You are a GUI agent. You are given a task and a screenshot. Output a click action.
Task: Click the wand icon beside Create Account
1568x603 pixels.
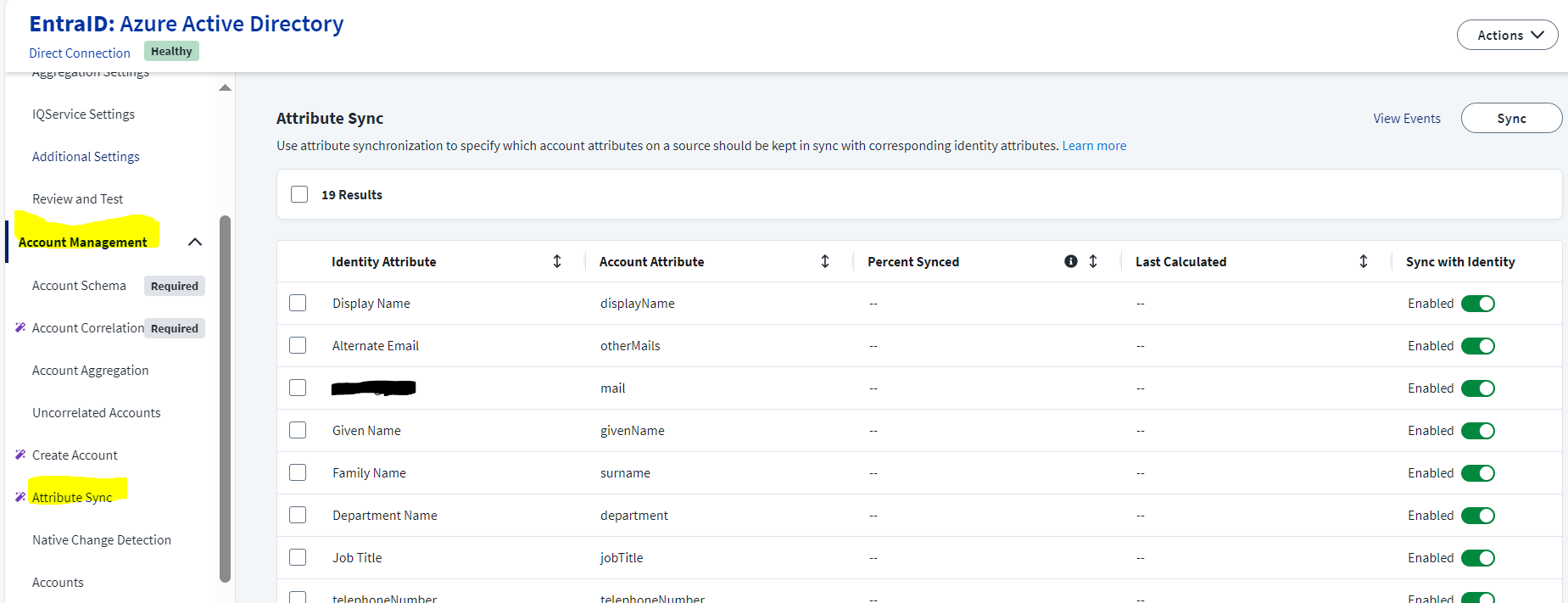point(20,455)
